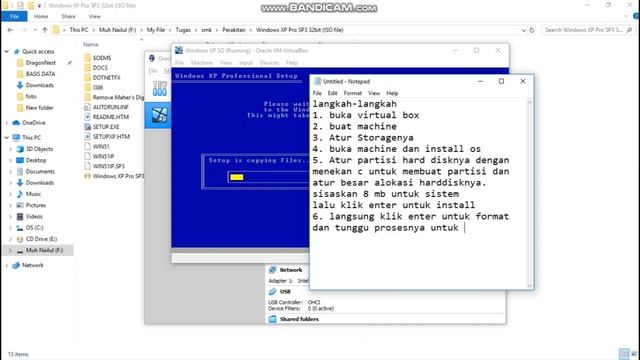This screenshot has width=640, height=360.
Task: Click the Notepad vertical scrollbar
Action: coord(530,193)
